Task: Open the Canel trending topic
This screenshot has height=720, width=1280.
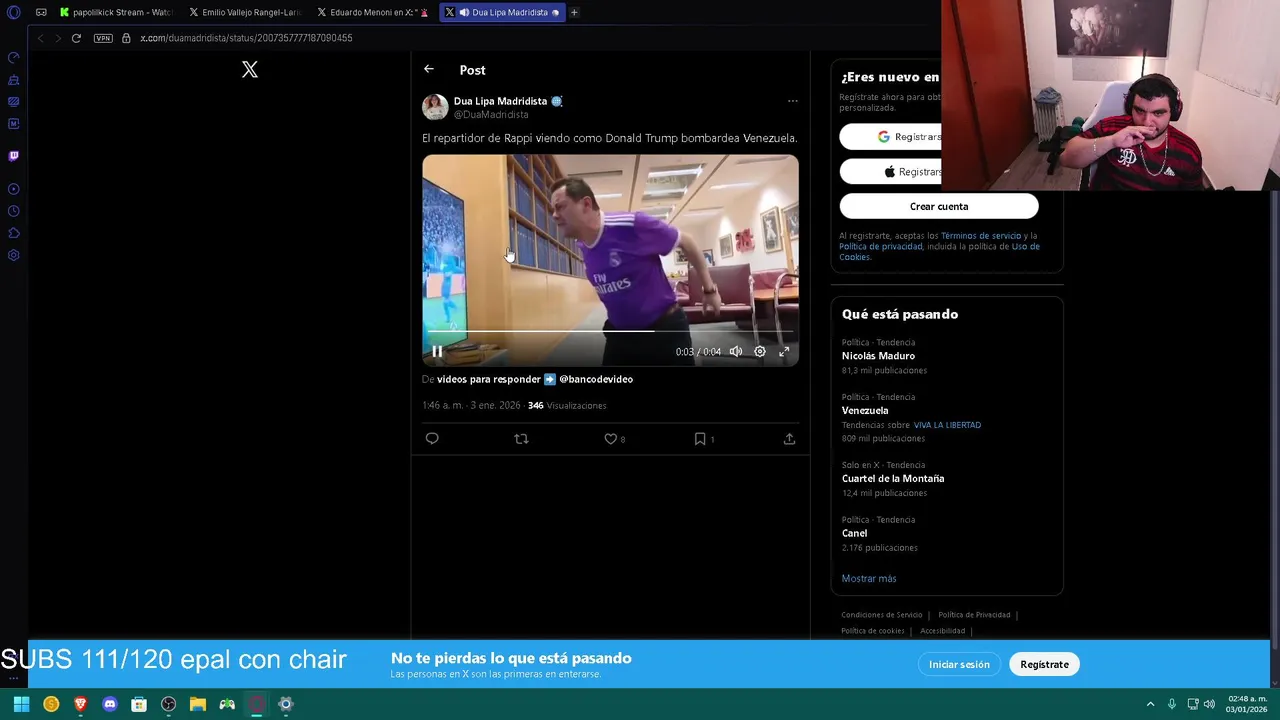Action: pyautogui.click(x=854, y=533)
